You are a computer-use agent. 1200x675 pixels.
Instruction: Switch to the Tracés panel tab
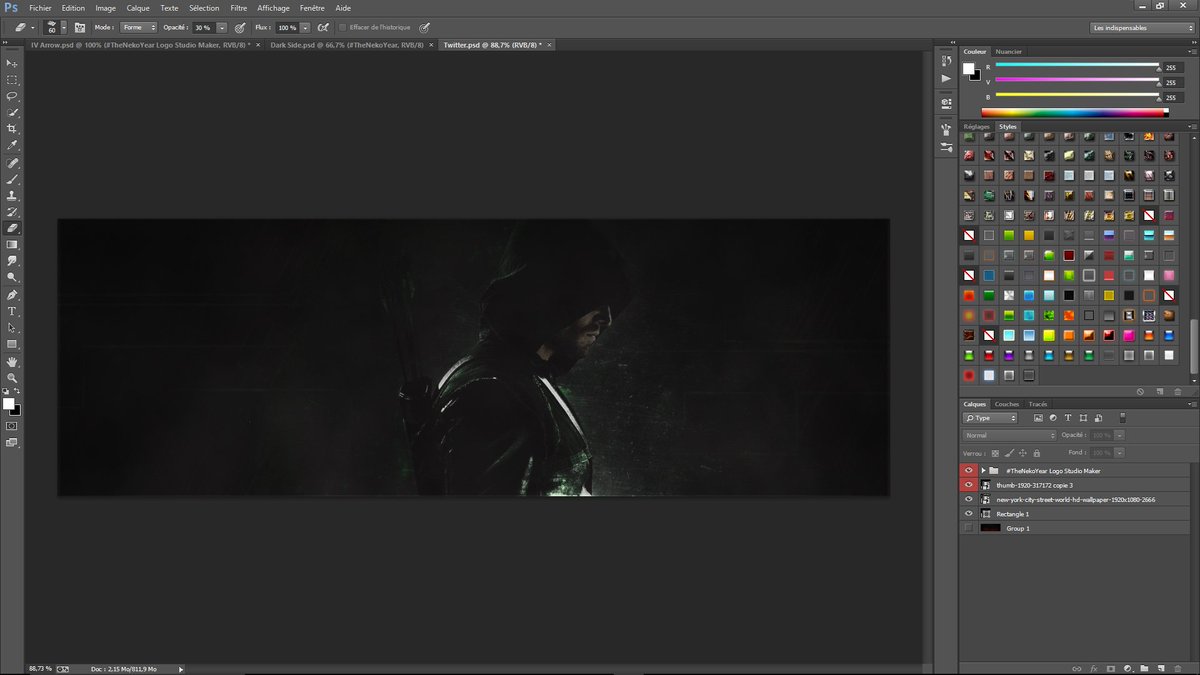(1038, 404)
